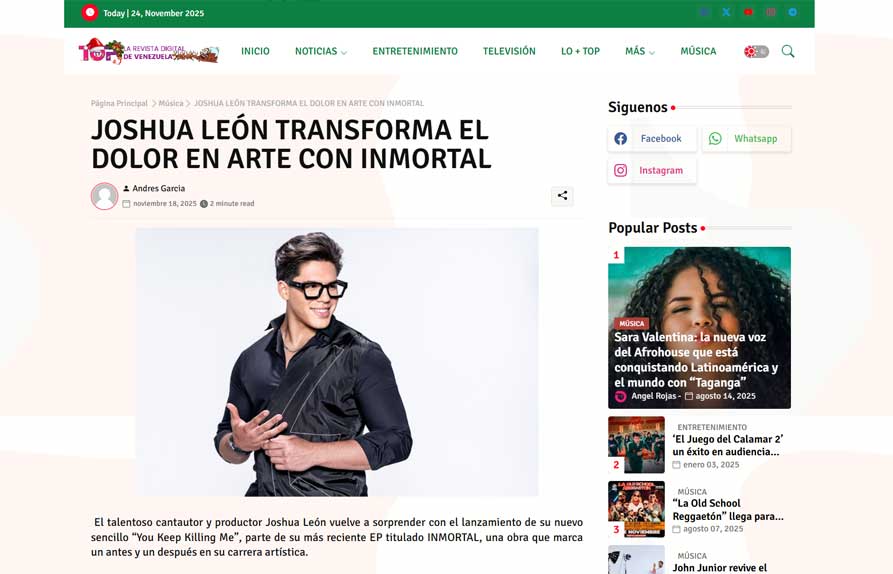Screen dimensions: 893x574
Task: Click the share icon beside article meta
Action: pos(562,196)
